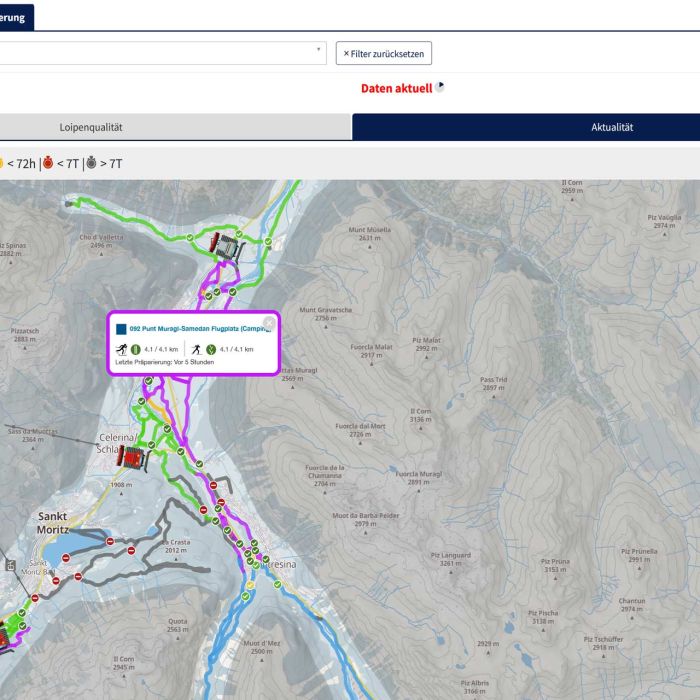Click the skating skier icon in popup
700x700 pixels.
tap(196, 349)
